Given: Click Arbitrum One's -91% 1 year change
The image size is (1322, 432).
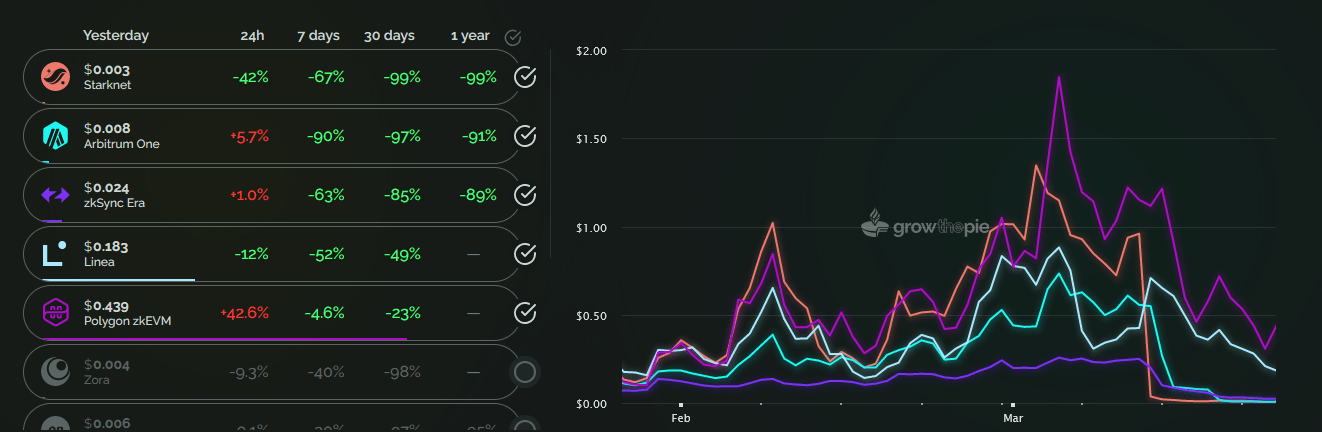Looking at the screenshot, I should [478, 136].
